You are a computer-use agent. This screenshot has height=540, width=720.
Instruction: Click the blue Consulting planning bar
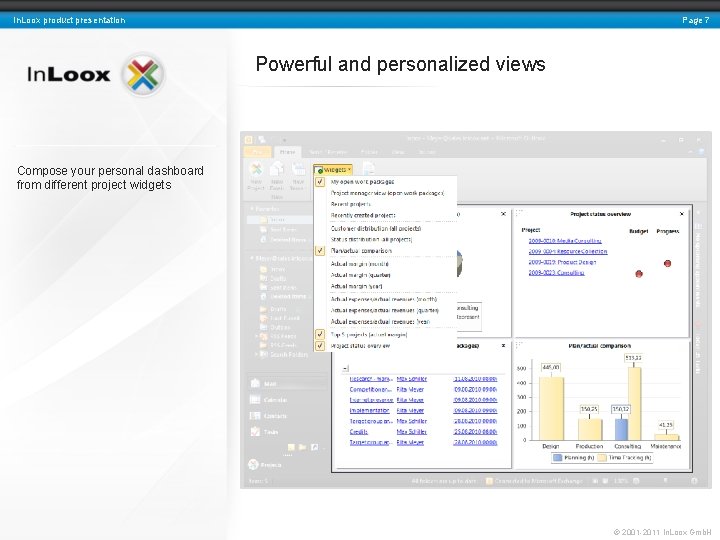click(621, 428)
